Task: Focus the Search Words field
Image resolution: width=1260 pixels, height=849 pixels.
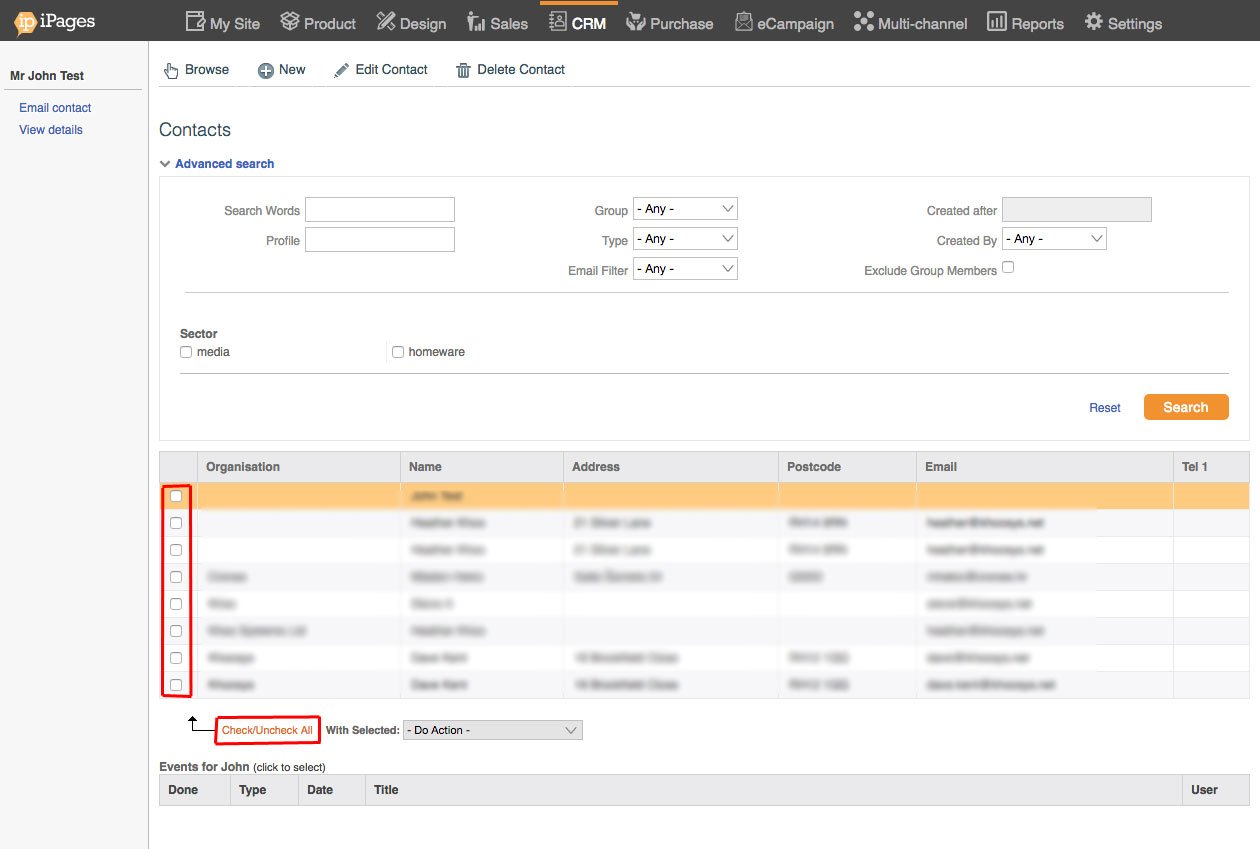Action: point(380,209)
